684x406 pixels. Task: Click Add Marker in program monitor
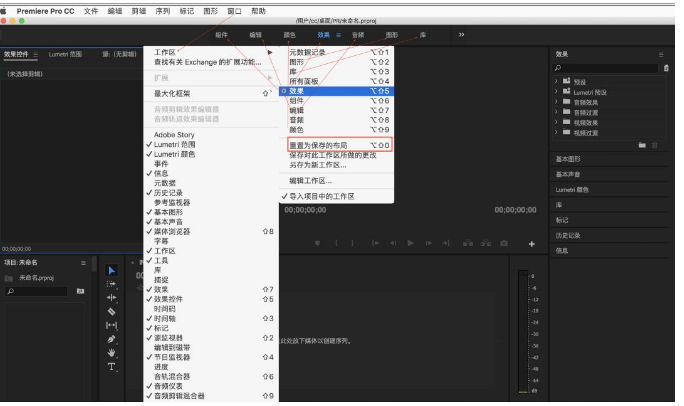[x=317, y=243]
